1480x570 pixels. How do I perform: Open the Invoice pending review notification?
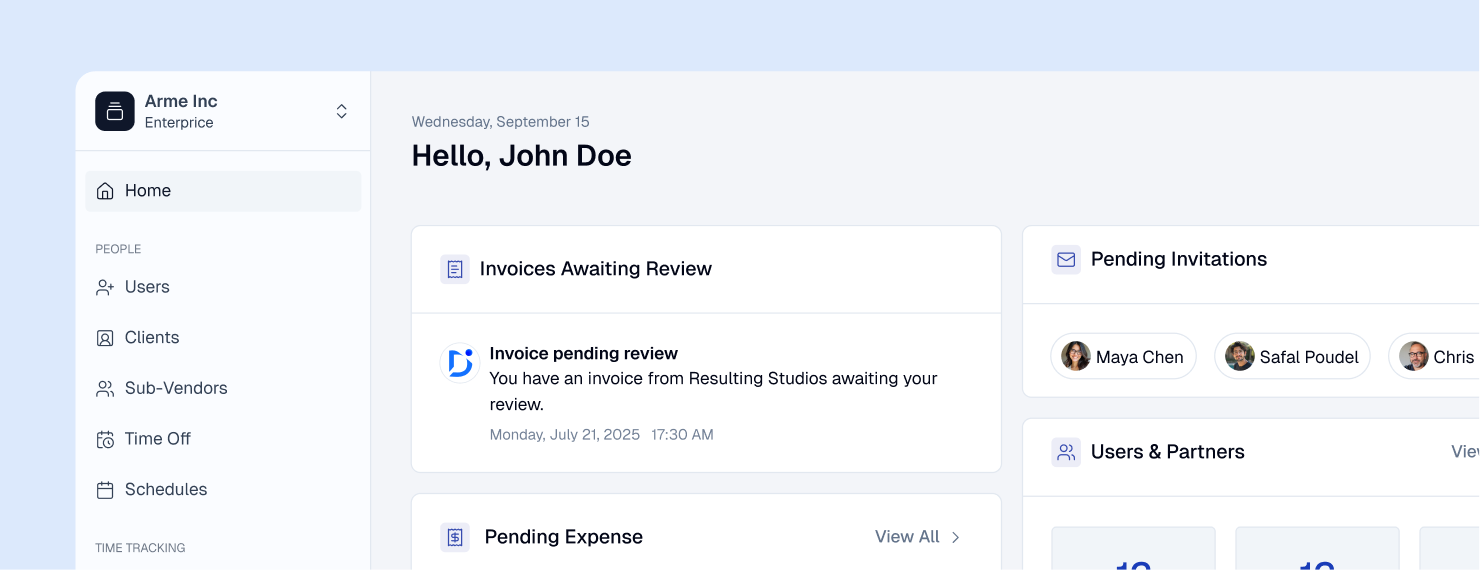[584, 354]
